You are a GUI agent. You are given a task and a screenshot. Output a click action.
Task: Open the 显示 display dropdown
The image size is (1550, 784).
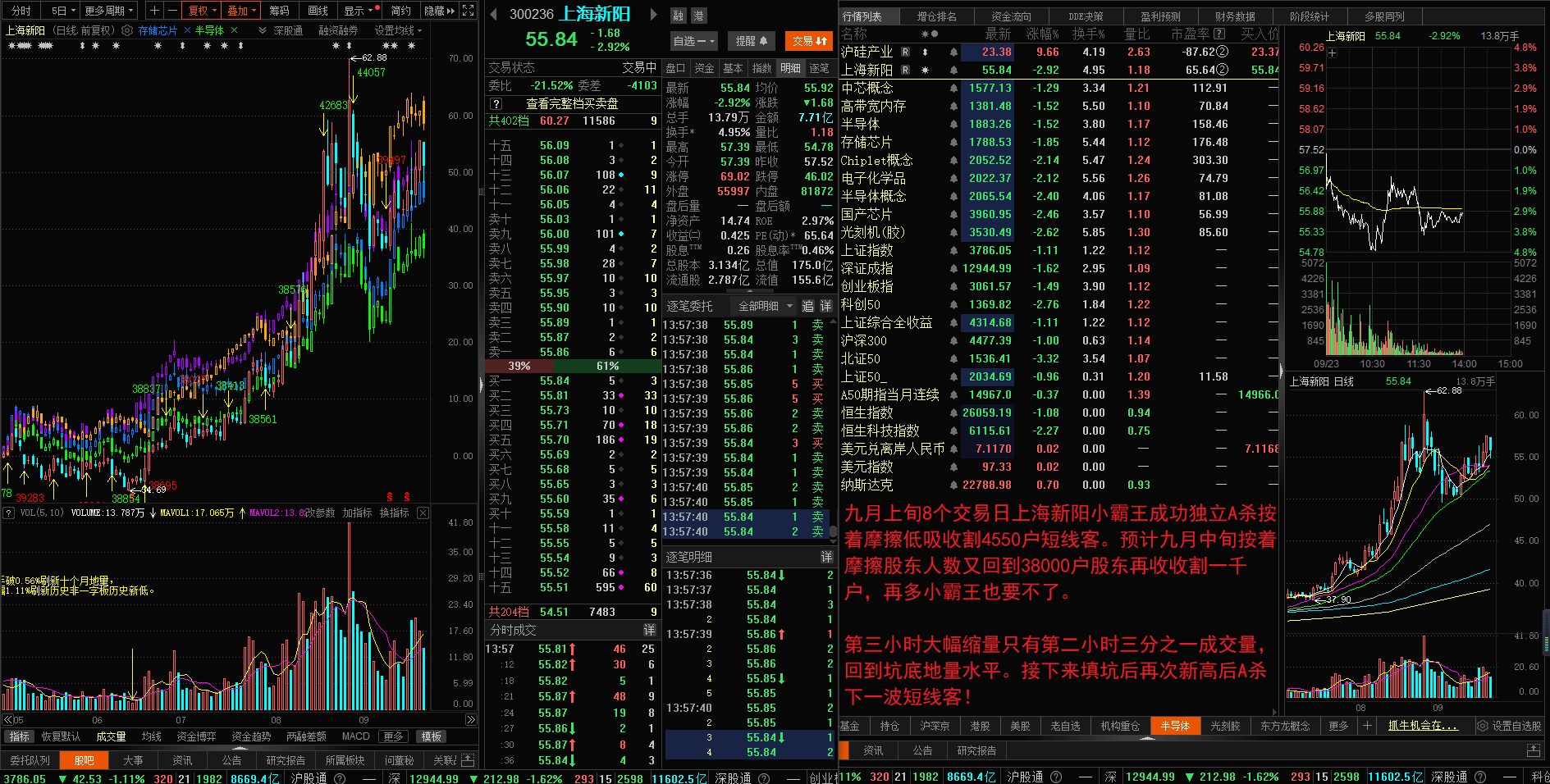coord(361,11)
